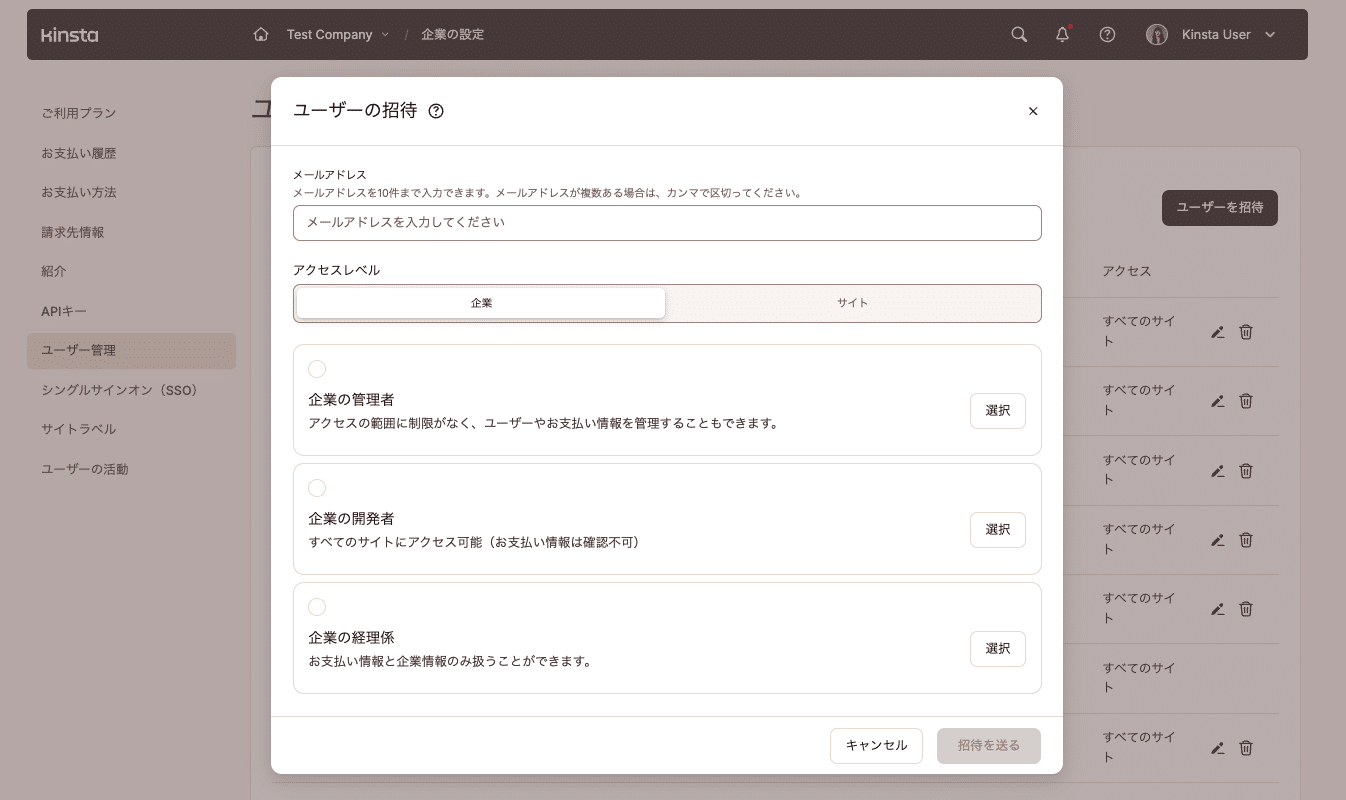Close the ユーザーの招待 dialog with X
This screenshot has height=800, width=1346.
tap(1033, 111)
